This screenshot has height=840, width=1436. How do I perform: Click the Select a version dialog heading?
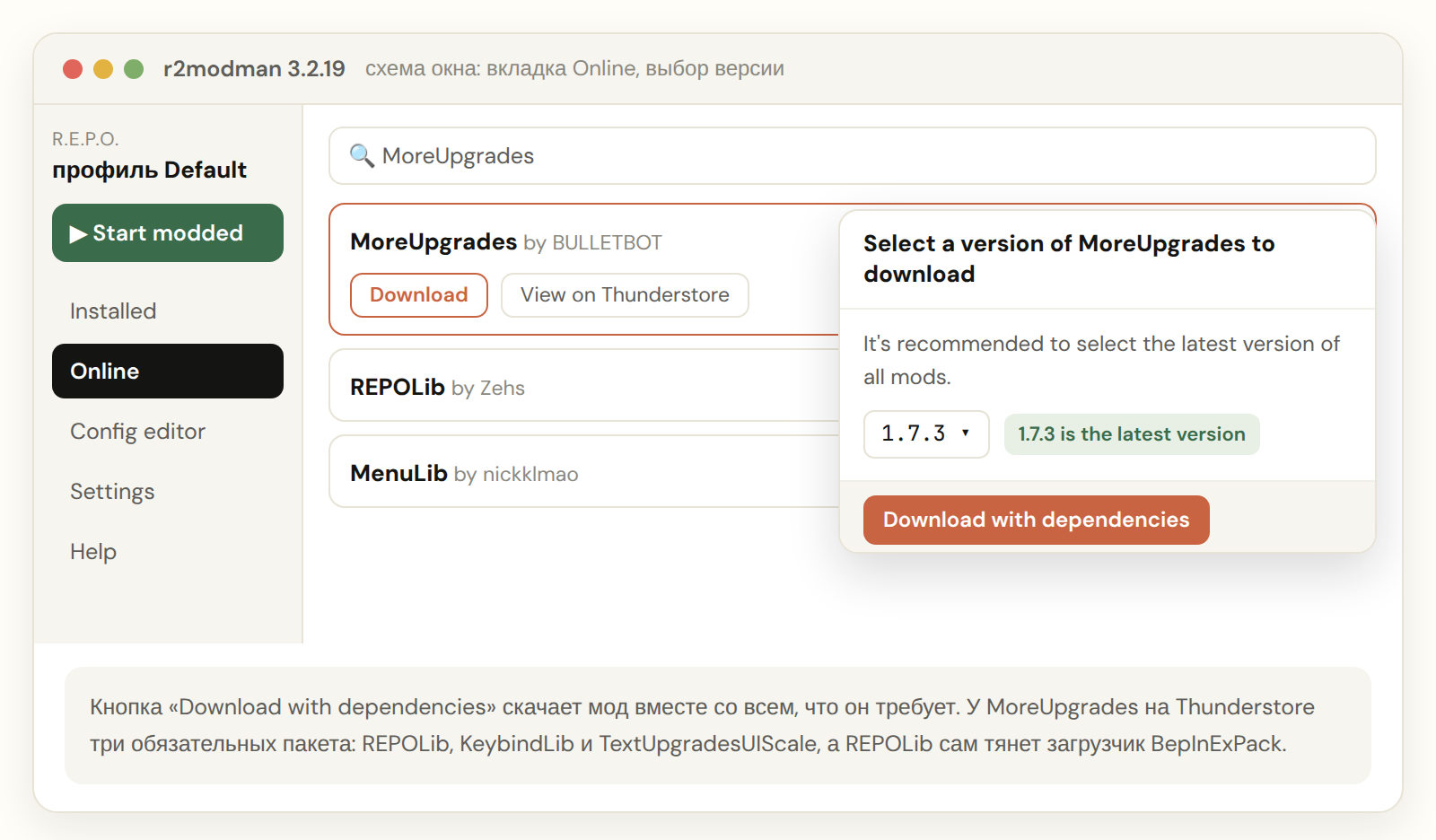point(1069,258)
